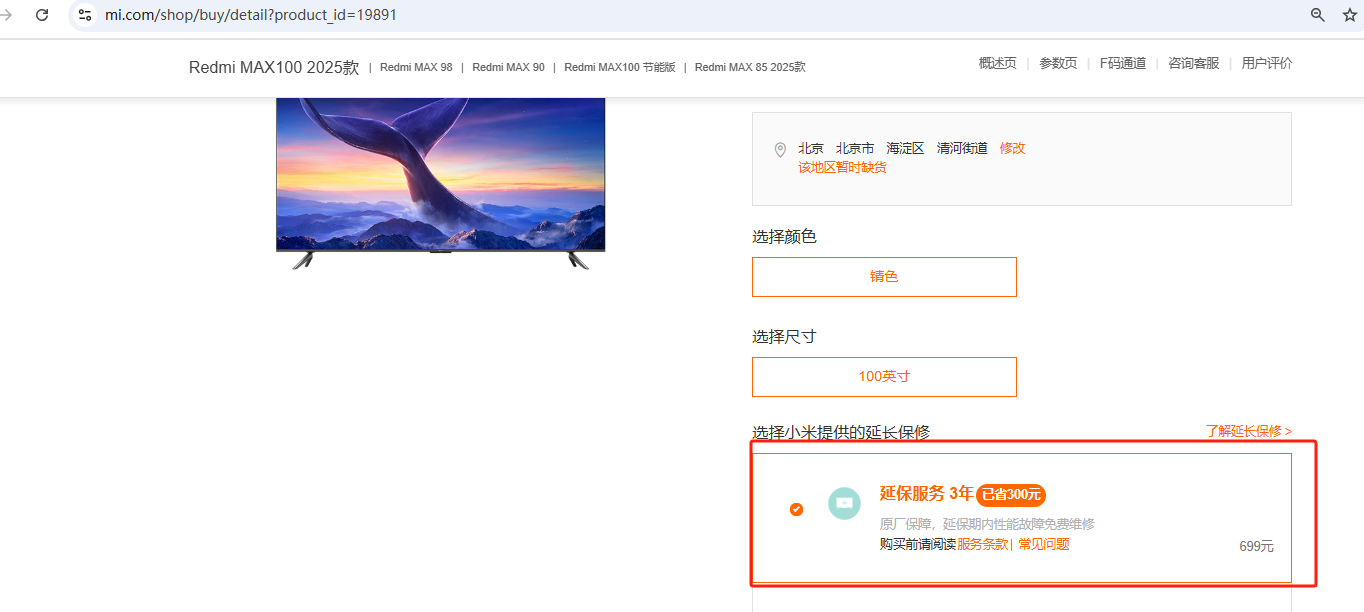Viewport: 1364px width, 612px height.
Task: Click the TV product image
Action: pos(441,183)
